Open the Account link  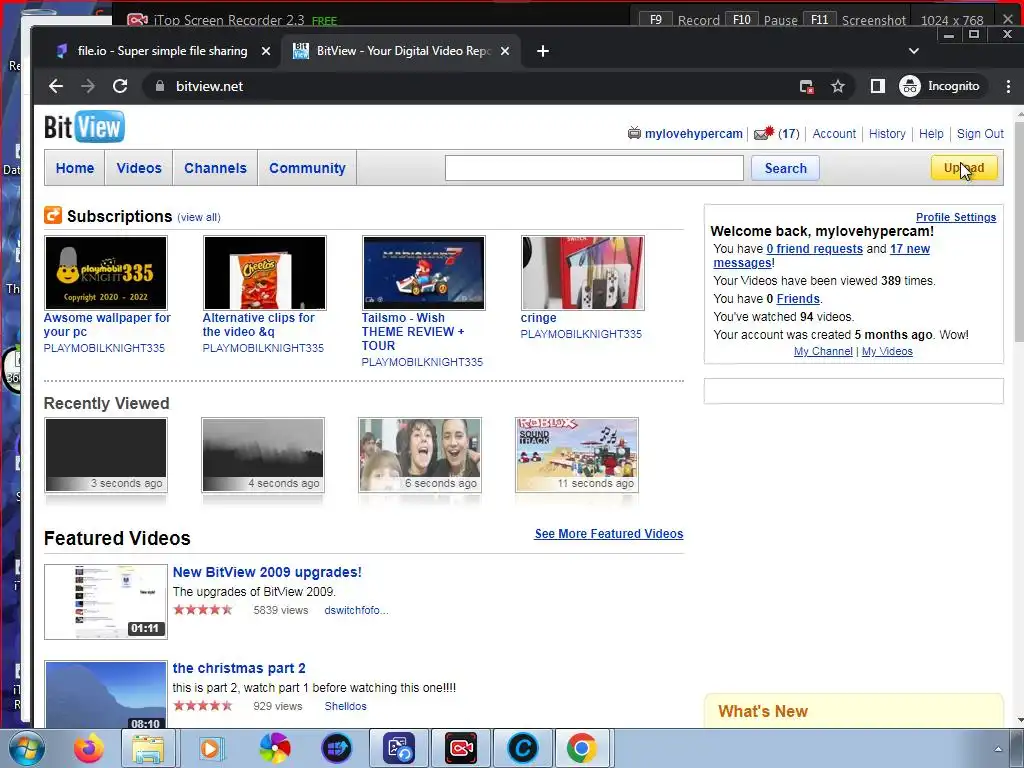834,133
